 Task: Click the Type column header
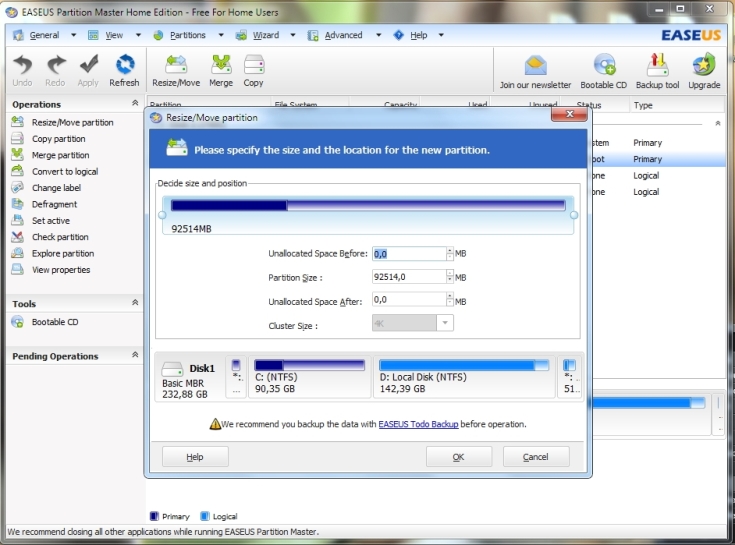643,105
